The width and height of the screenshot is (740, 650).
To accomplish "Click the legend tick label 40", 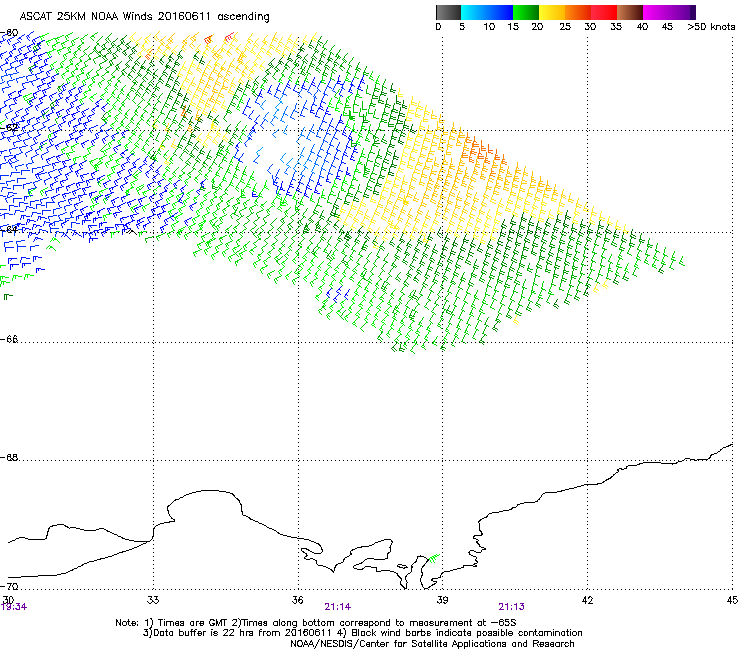I will pyautogui.click(x=642, y=27).
